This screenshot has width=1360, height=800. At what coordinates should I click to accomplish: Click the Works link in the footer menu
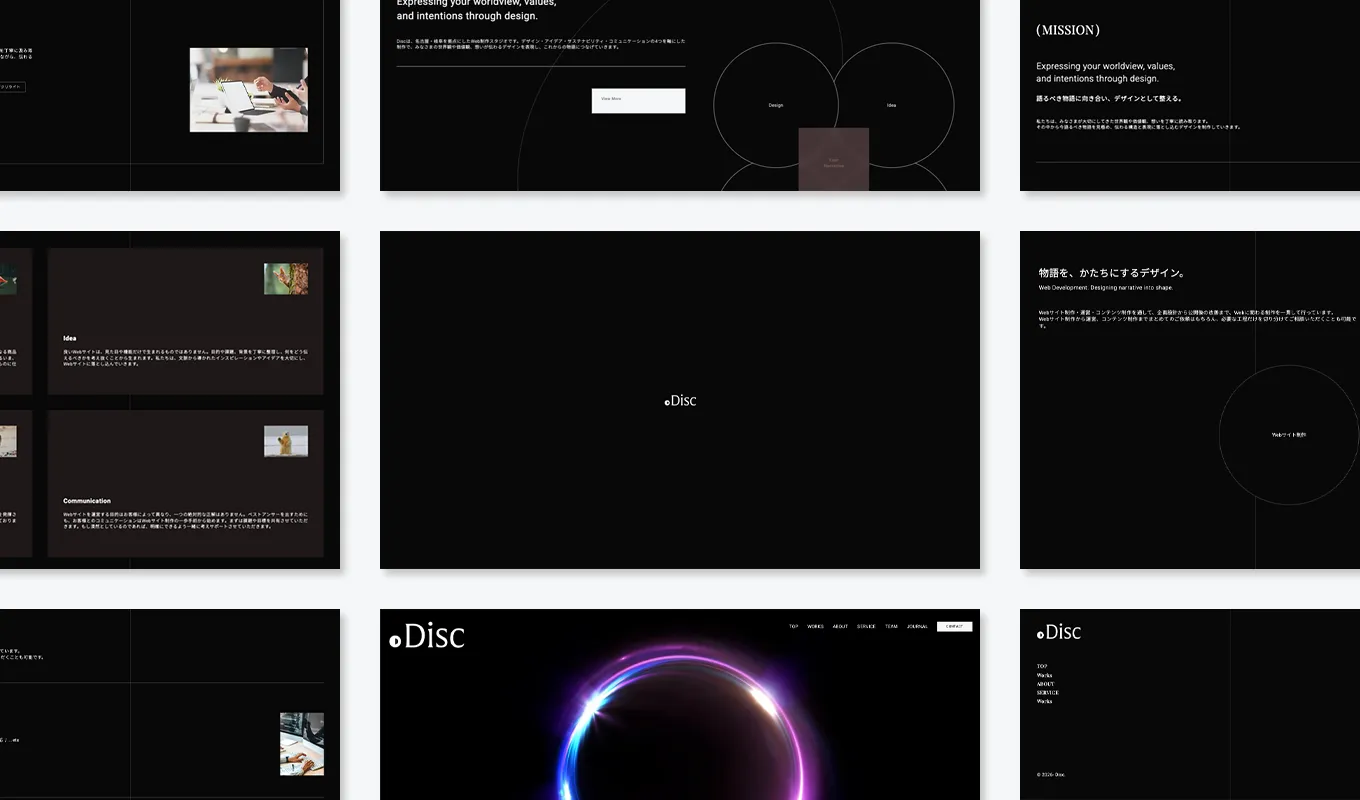1044,675
